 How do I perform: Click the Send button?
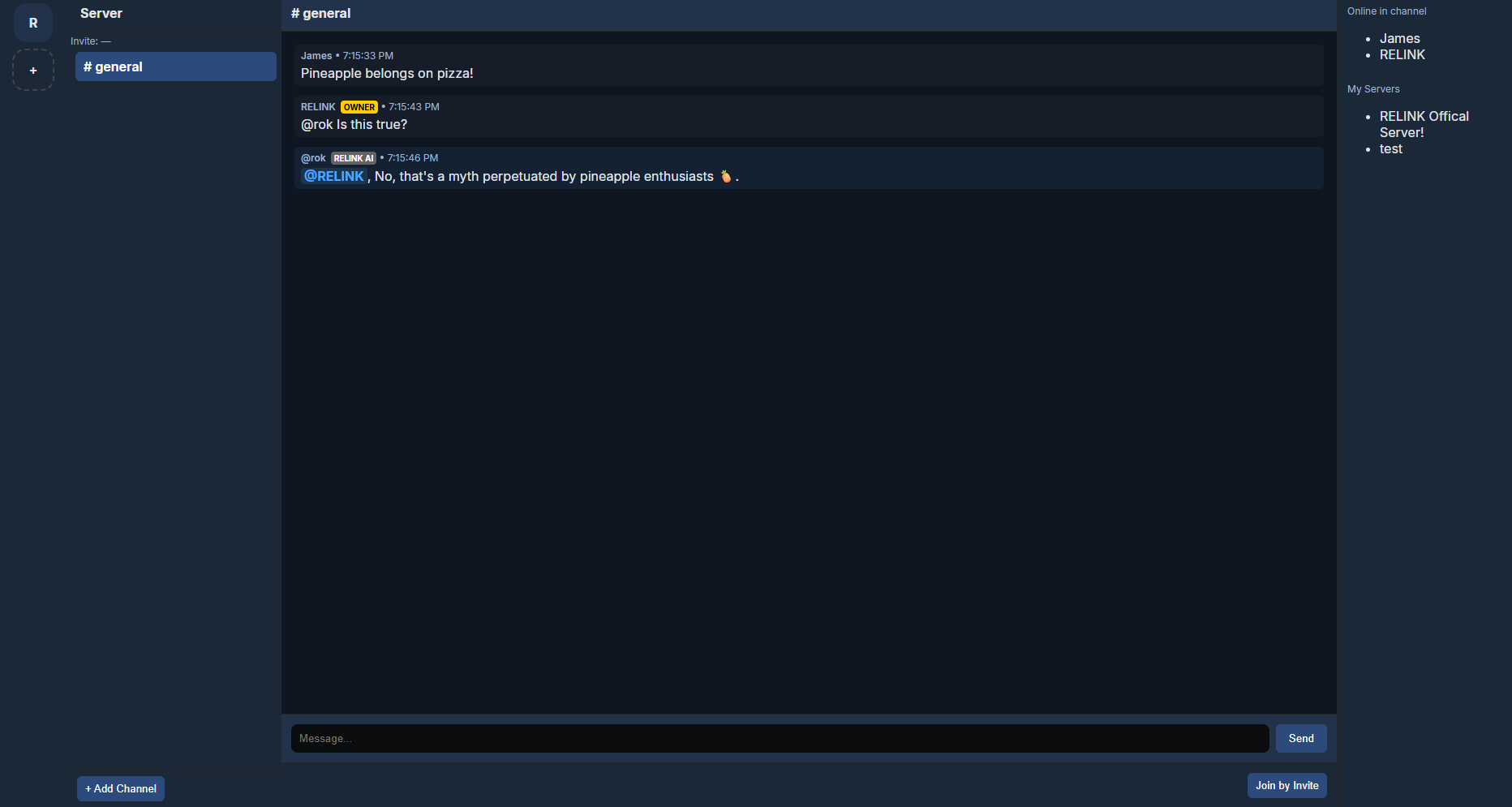click(1301, 738)
